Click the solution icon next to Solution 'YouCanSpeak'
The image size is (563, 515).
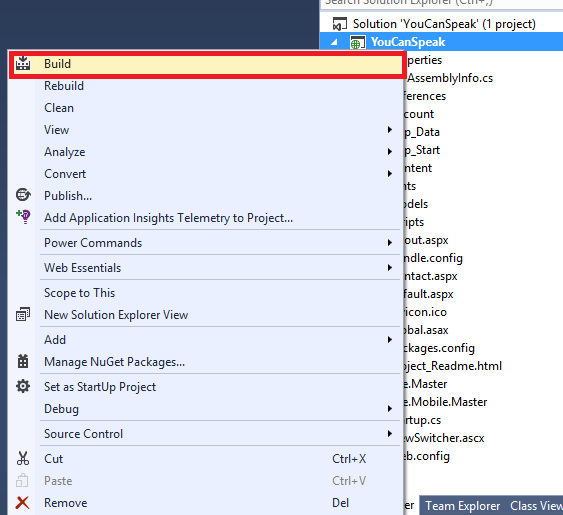(339, 24)
